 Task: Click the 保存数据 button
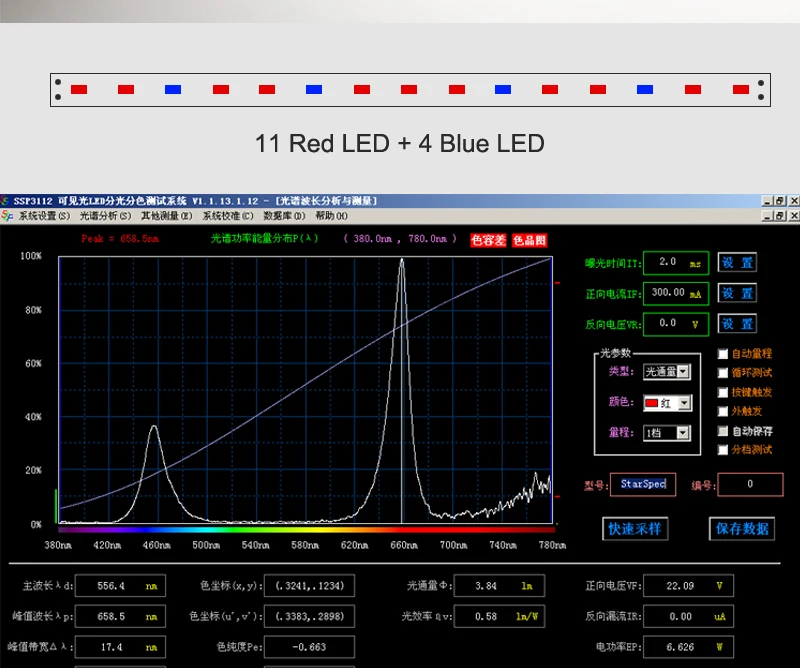[743, 529]
